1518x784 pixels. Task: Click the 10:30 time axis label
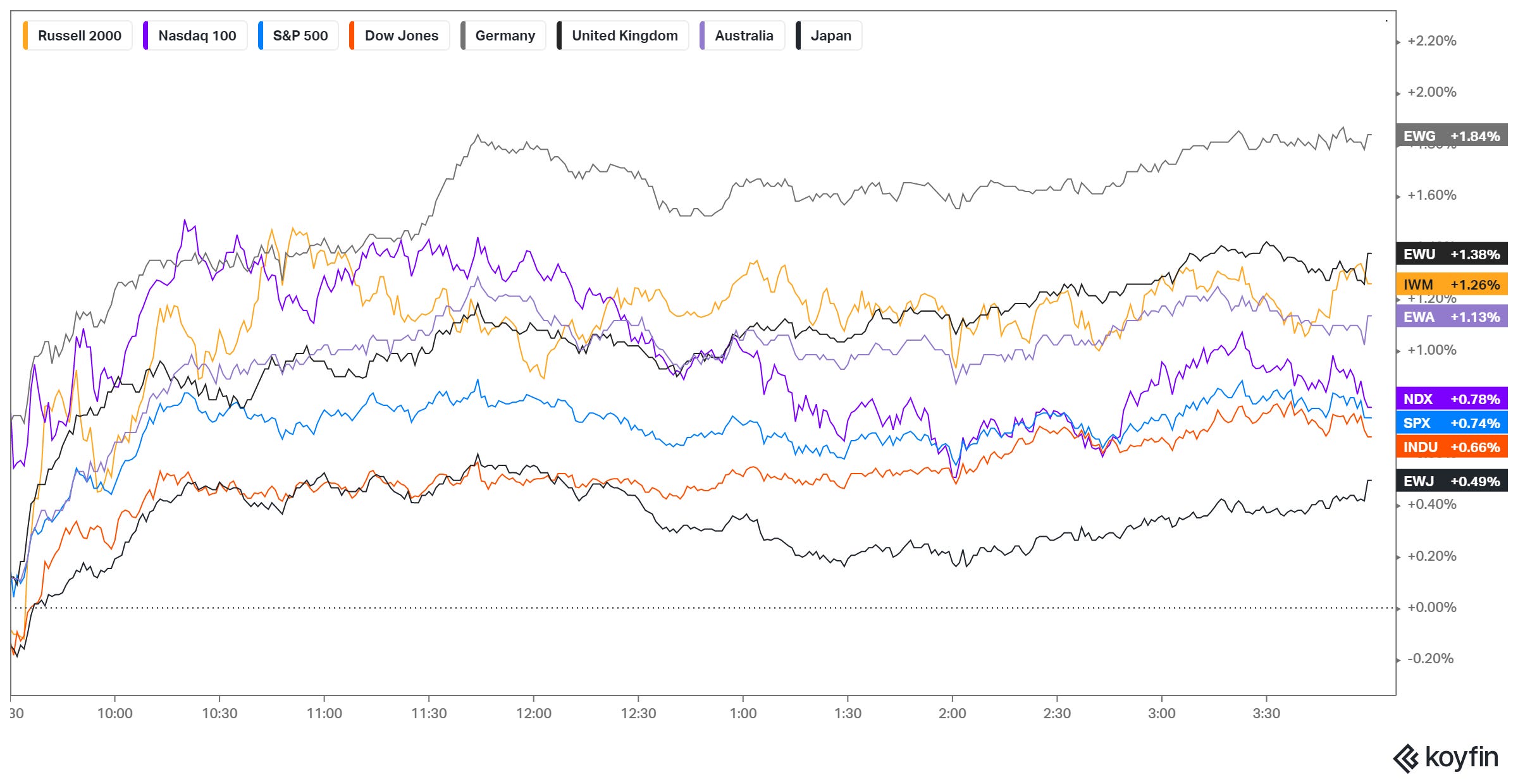(219, 713)
